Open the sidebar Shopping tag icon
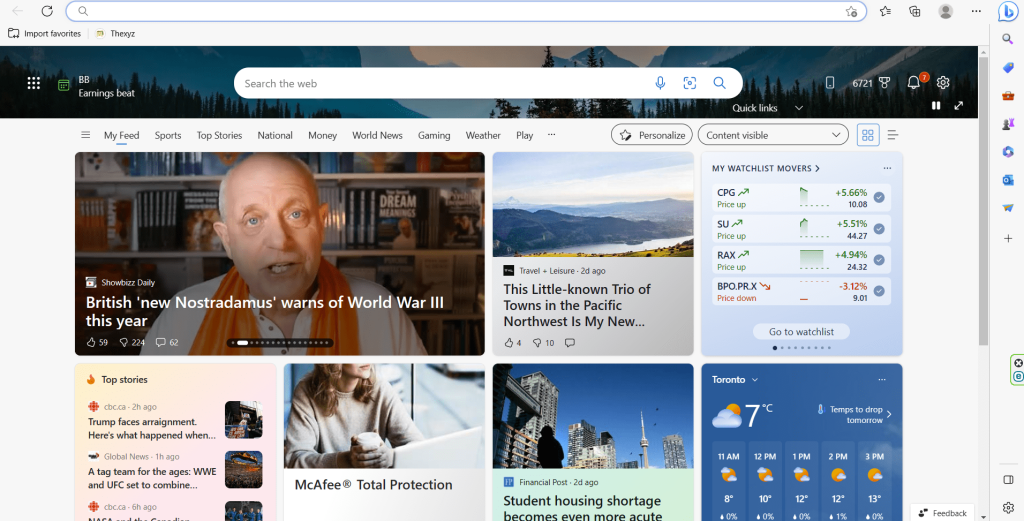Image resolution: width=1024 pixels, height=521 pixels. point(1008,67)
